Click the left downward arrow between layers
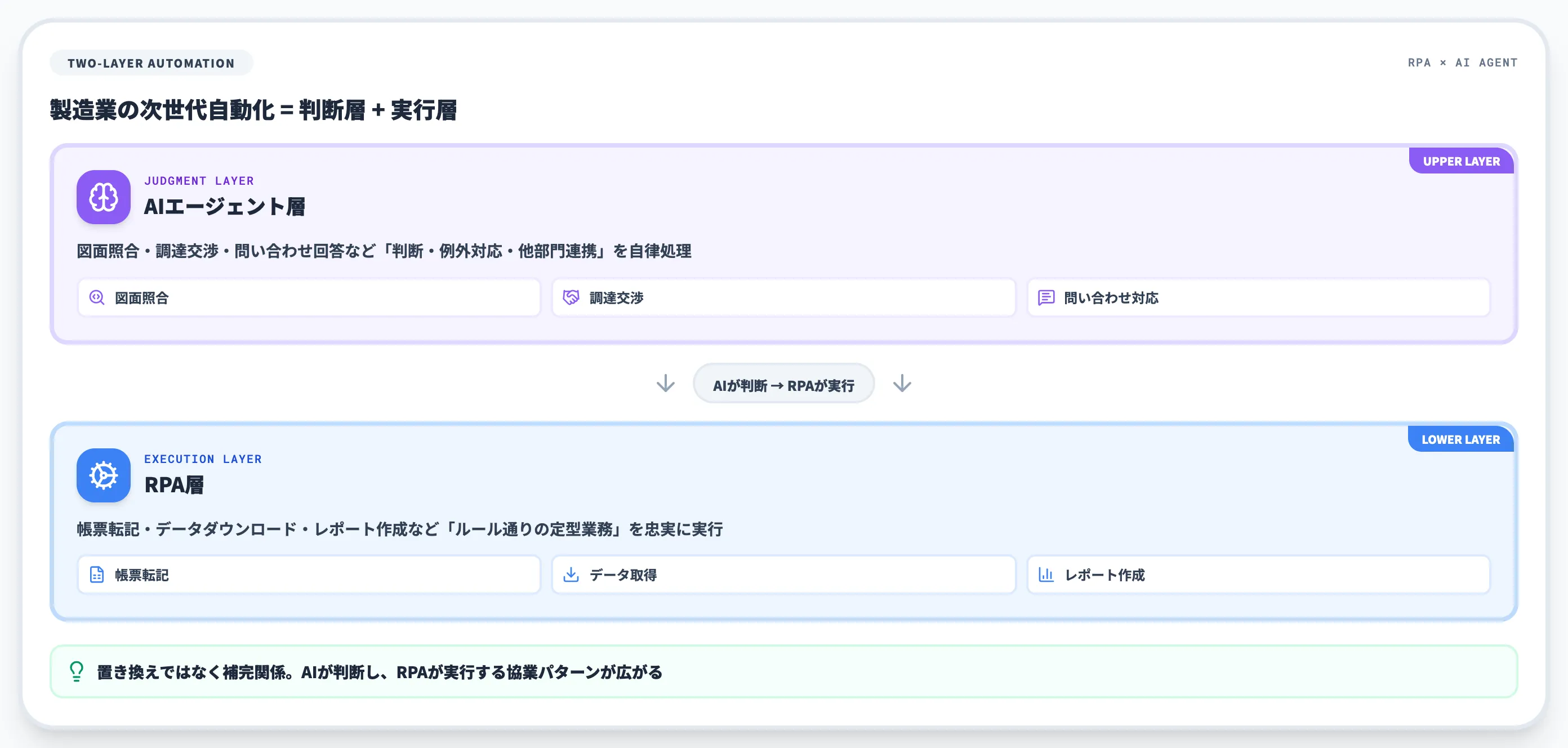Image resolution: width=1568 pixels, height=748 pixels. [666, 384]
